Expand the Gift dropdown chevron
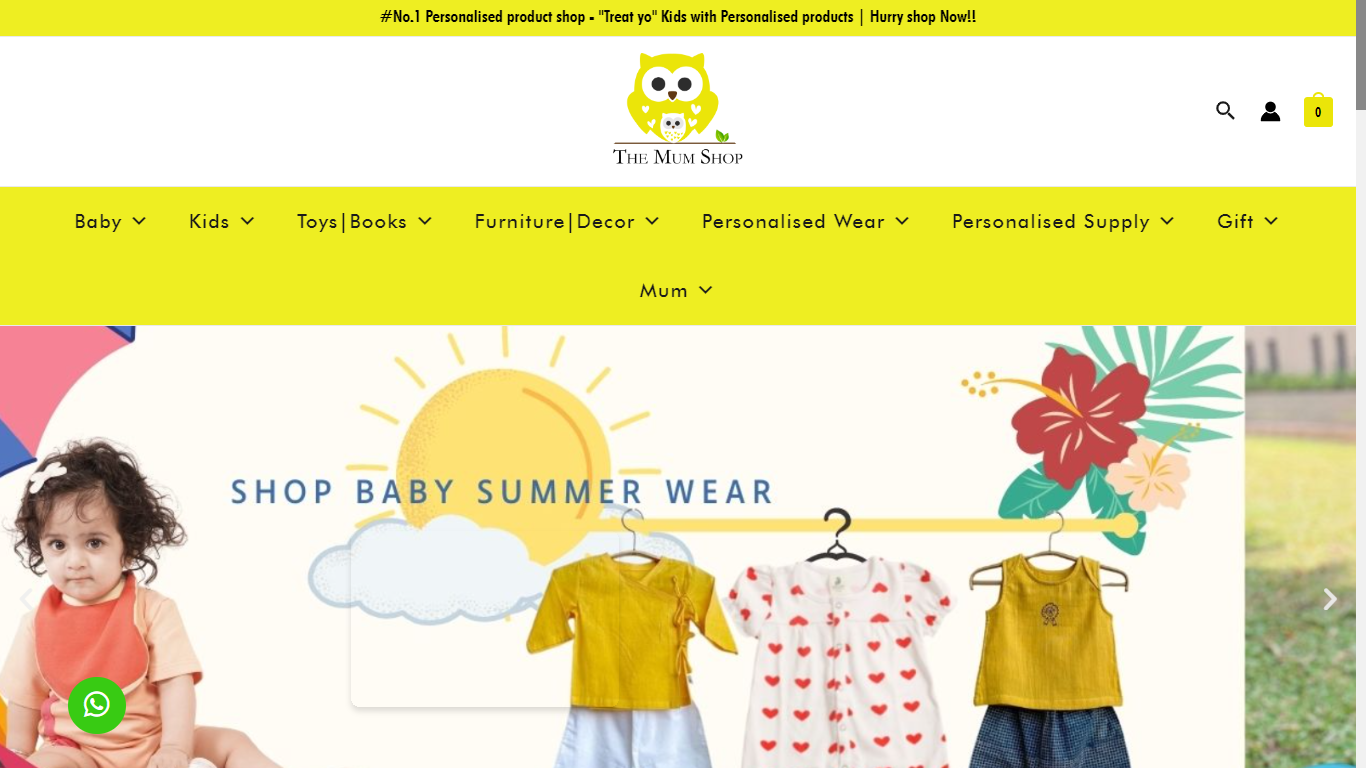Viewport: 1366px width, 768px height. coord(1271,221)
